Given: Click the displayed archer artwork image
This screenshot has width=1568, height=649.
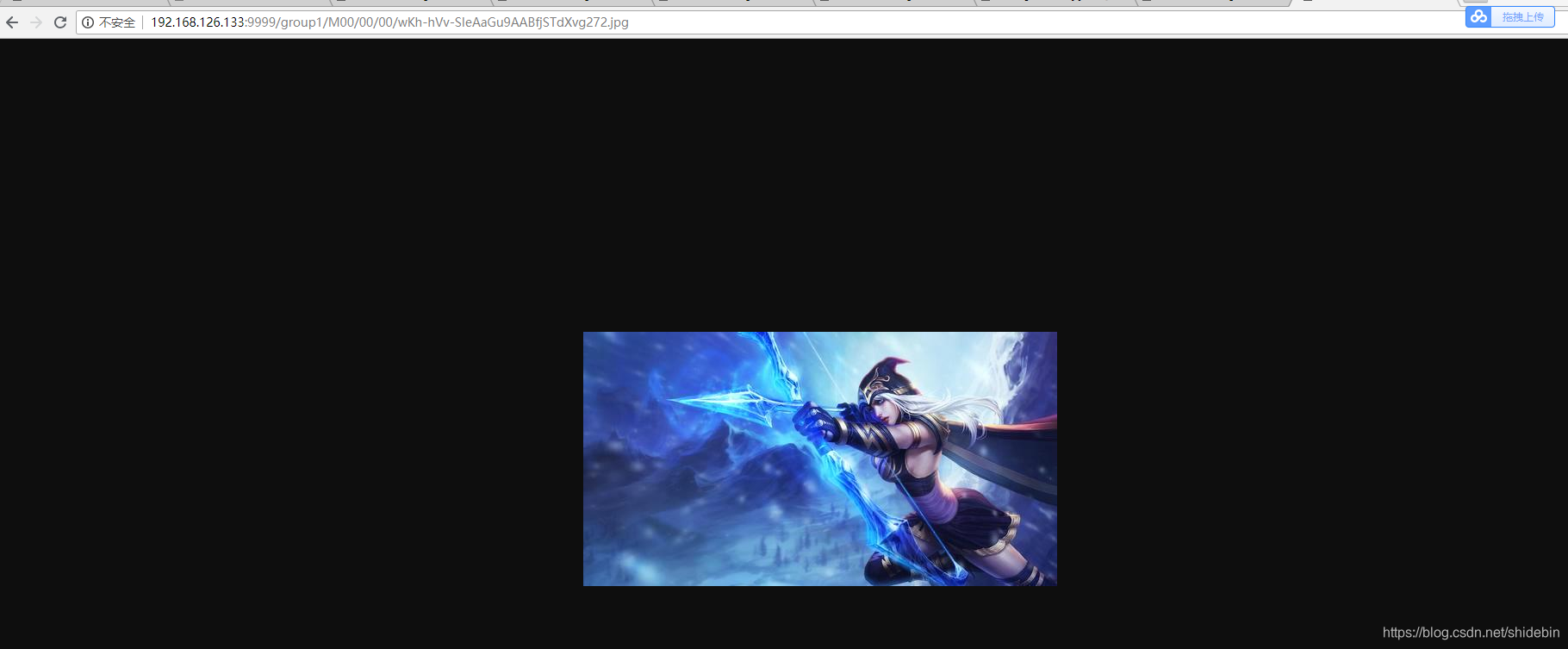Looking at the screenshot, I should click(x=820, y=459).
